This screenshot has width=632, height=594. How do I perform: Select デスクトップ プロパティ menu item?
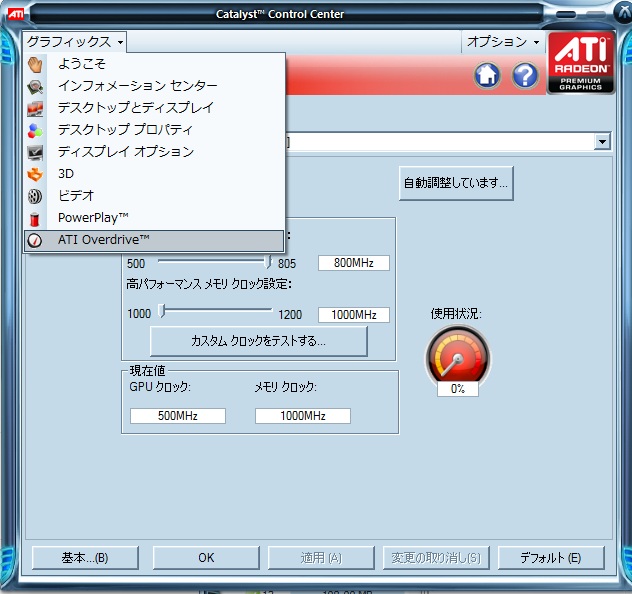(154, 130)
